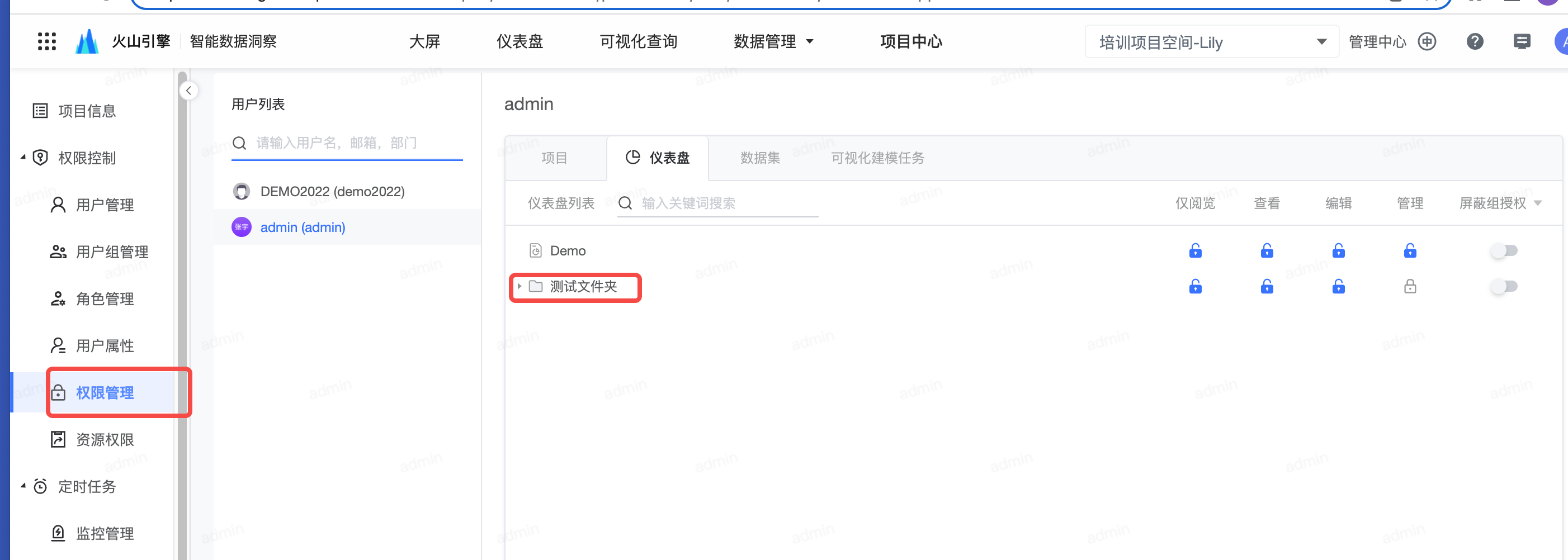1568x560 pixels.
Task: Click the Demo row edit lock icon
Action: [x=1338, y=250]
